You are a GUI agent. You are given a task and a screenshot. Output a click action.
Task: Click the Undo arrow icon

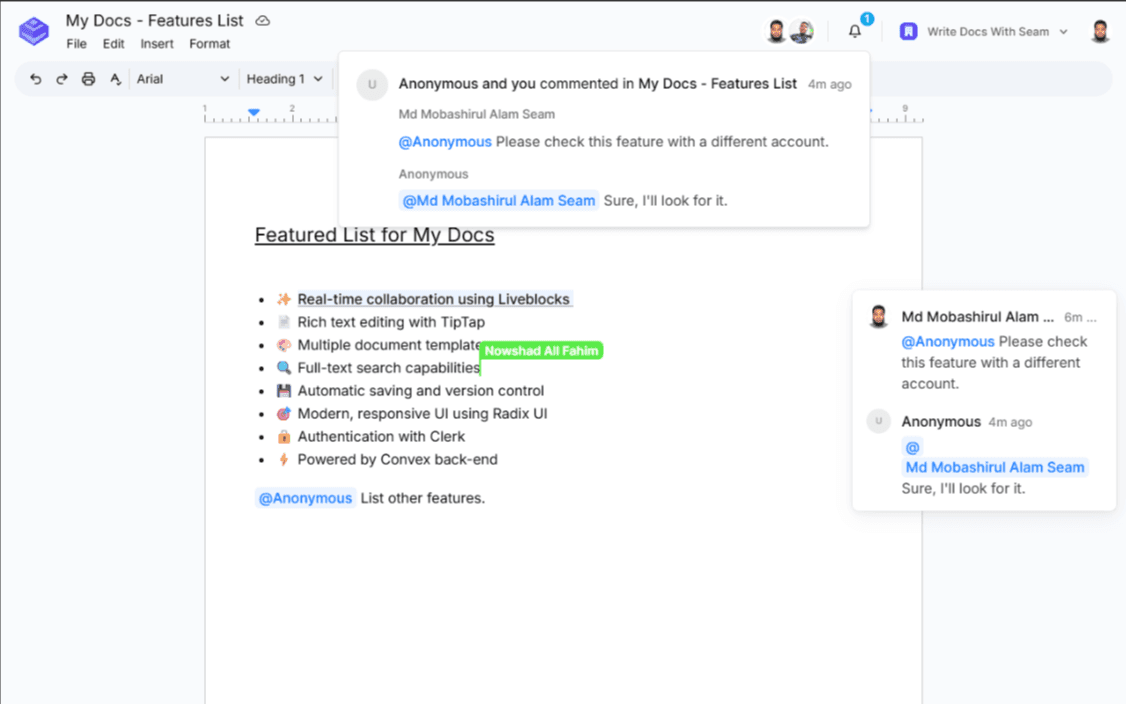click(36, 79)
